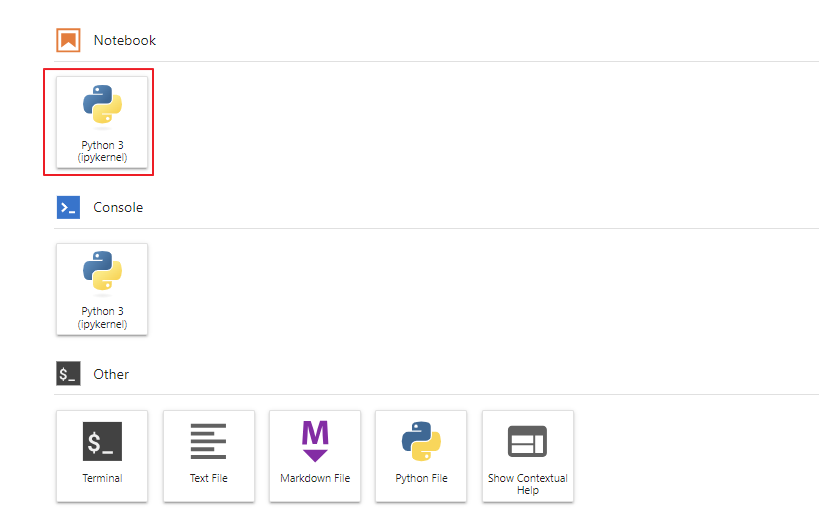Image resolution: width=819 pixels, height=525 pixels.
Task: Click the blue Console section icon
Action: [x=68, y=207]
